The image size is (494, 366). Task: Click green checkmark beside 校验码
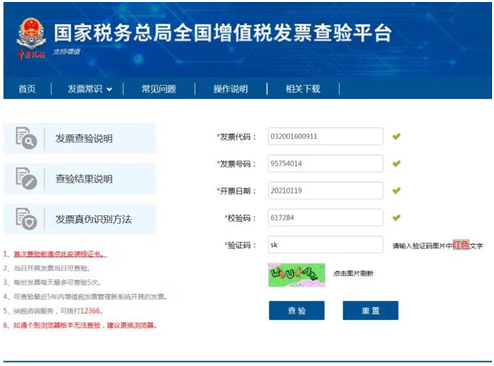[396, 218]
